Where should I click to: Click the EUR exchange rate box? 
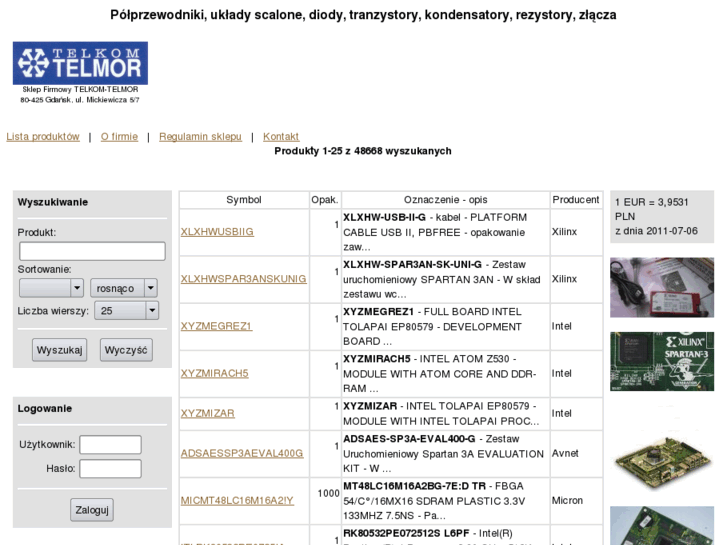point(662,217)
